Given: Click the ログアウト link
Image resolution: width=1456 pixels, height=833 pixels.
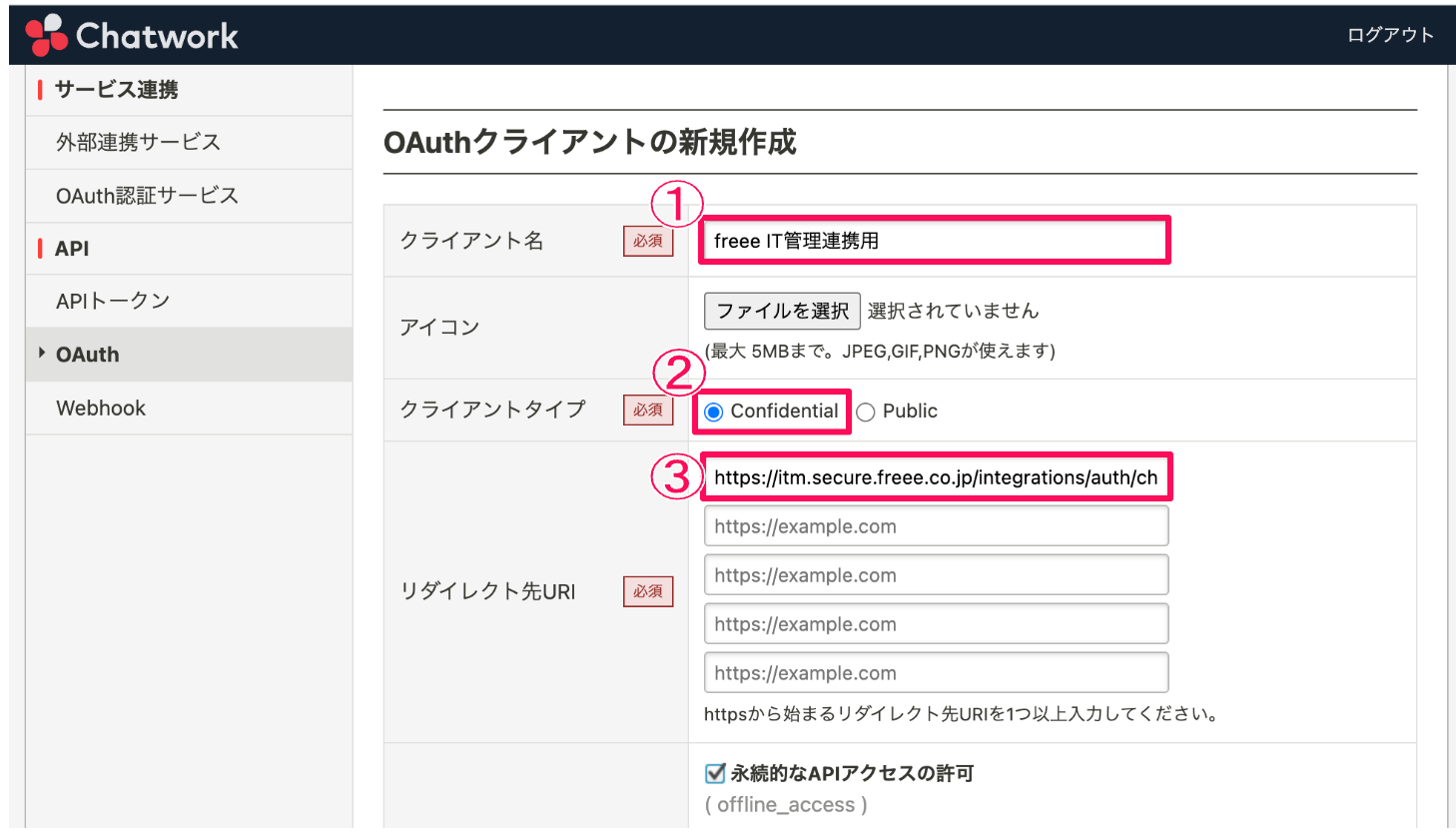Looking at the screenshot, I should pos(1390,35).
